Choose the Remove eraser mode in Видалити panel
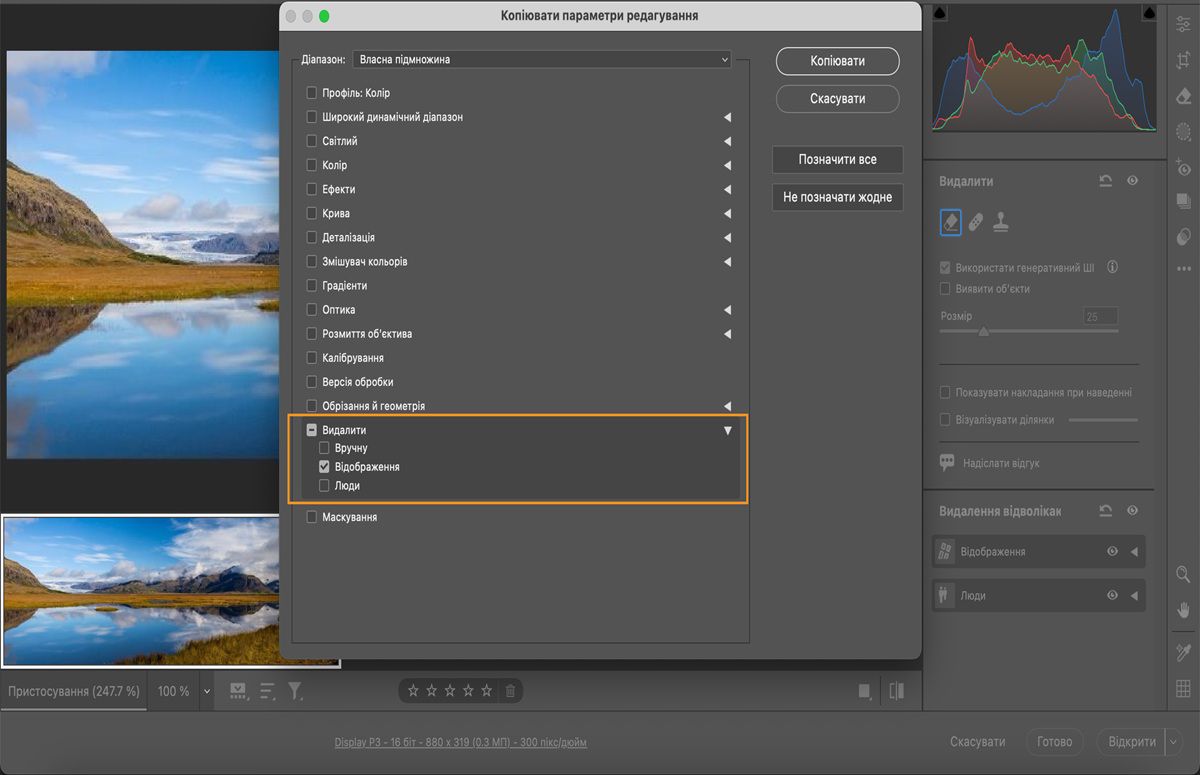This screenshot has height=775, width=1200. coord(950,222)
